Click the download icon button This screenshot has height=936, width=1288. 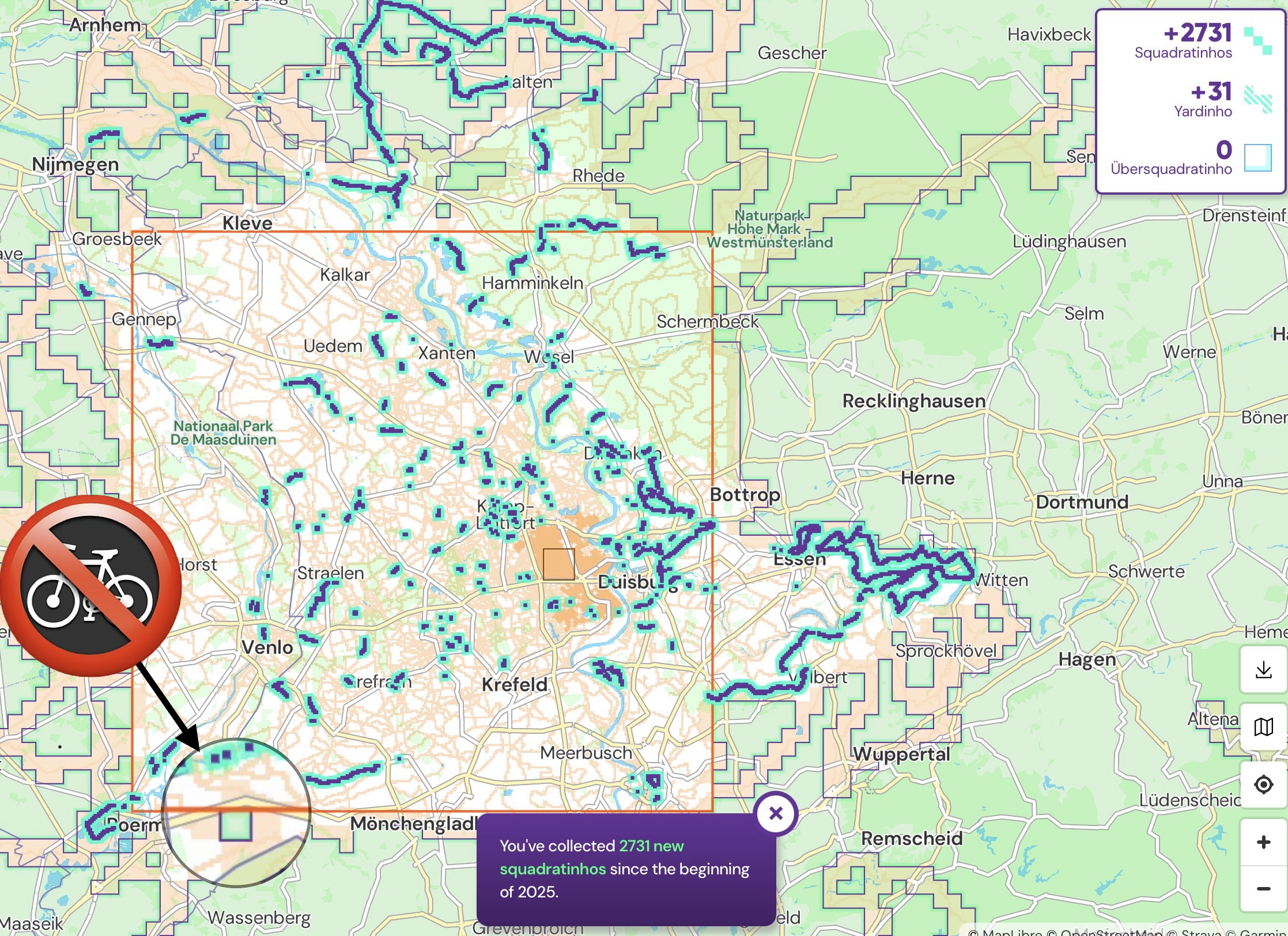pyautogui.click(x=1263, y=669)
